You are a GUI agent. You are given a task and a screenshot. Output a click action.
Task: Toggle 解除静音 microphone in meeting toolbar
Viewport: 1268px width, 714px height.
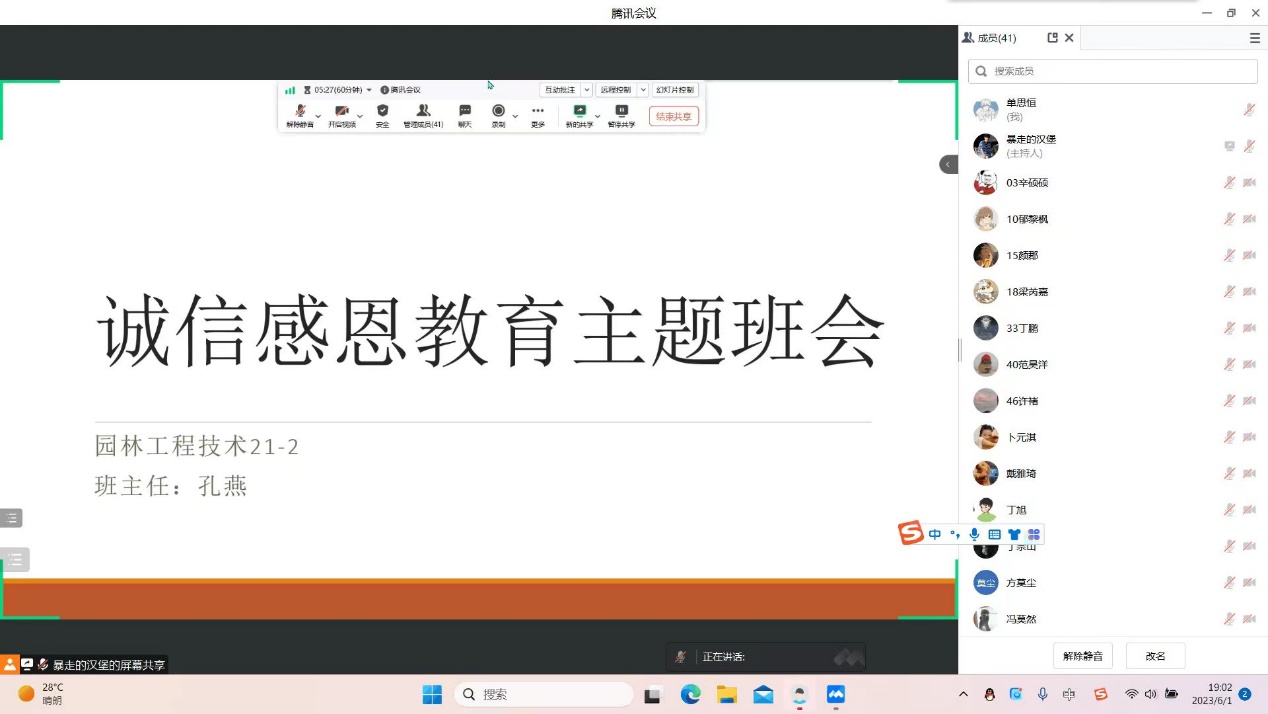click(x=299, y=112)
